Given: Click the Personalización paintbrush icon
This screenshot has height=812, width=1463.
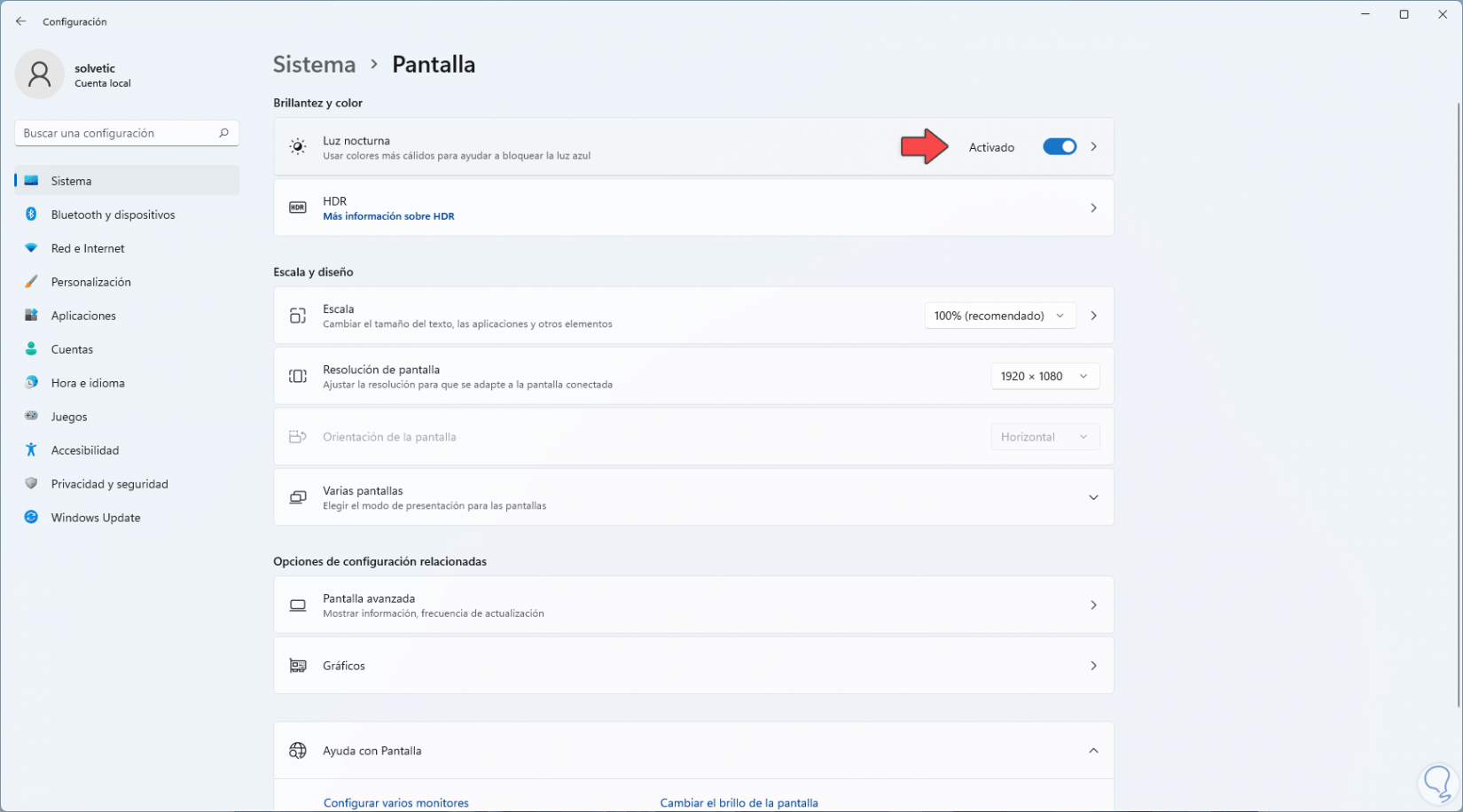Looking at the screenshot, I should tap(31, 282).
